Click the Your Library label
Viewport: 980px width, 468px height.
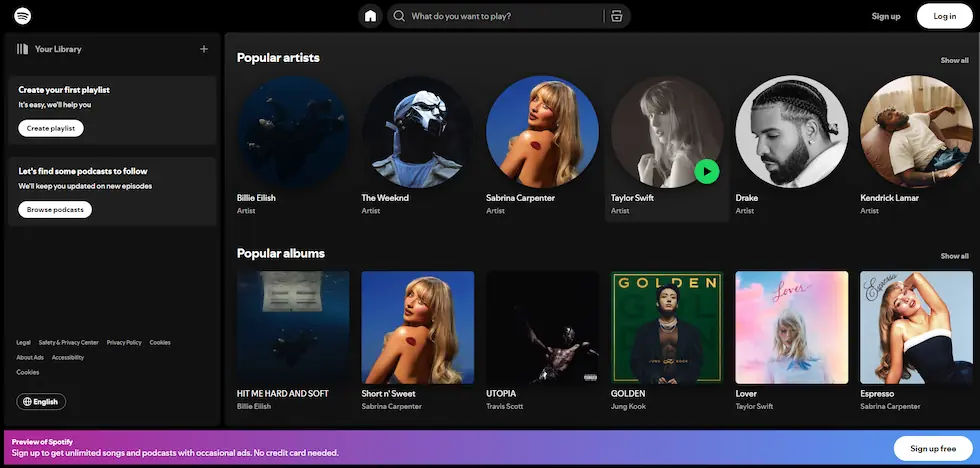[58, 49]
